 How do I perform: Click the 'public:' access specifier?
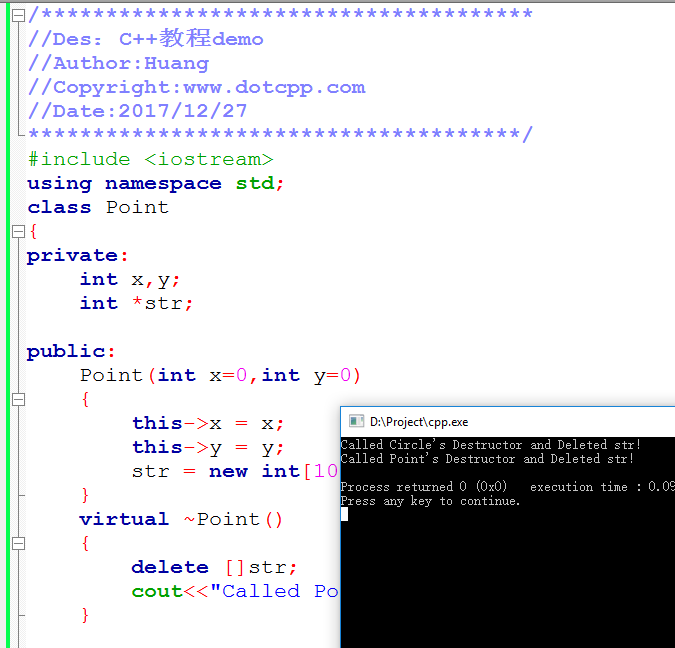pyautogui.click(x=72, y=351)
